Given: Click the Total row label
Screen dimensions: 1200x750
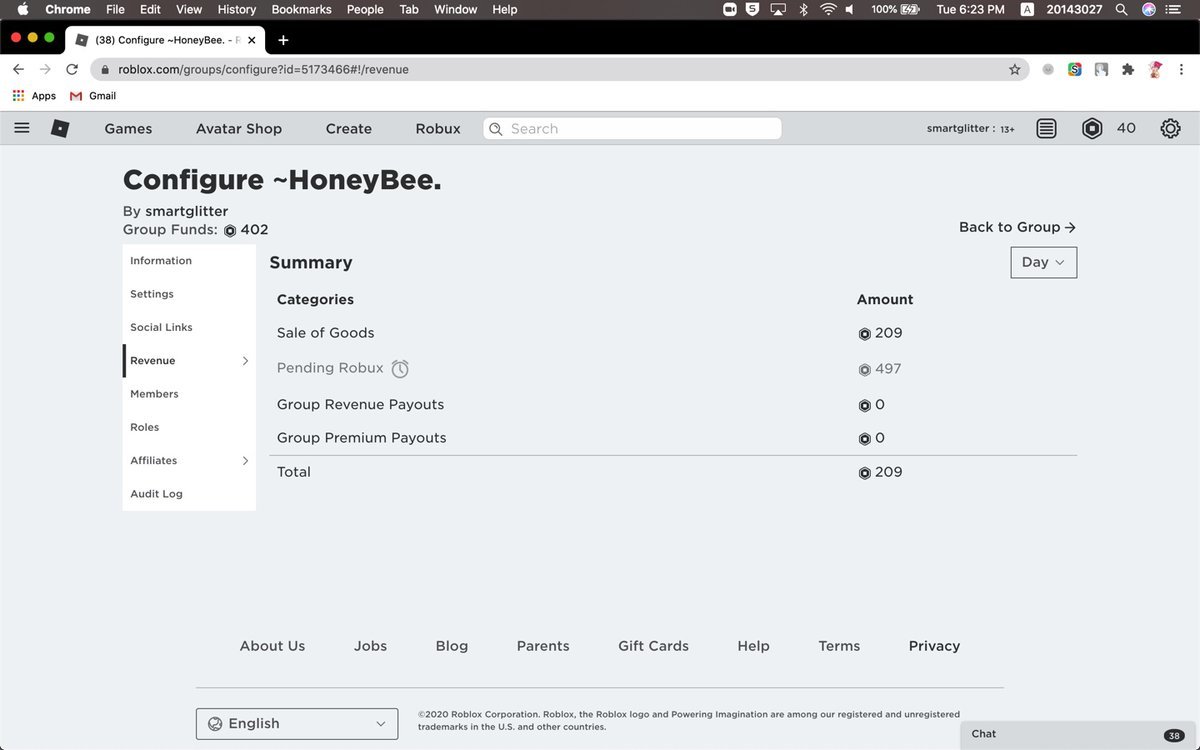Looking at the screenshot, I should pos(294,472).
